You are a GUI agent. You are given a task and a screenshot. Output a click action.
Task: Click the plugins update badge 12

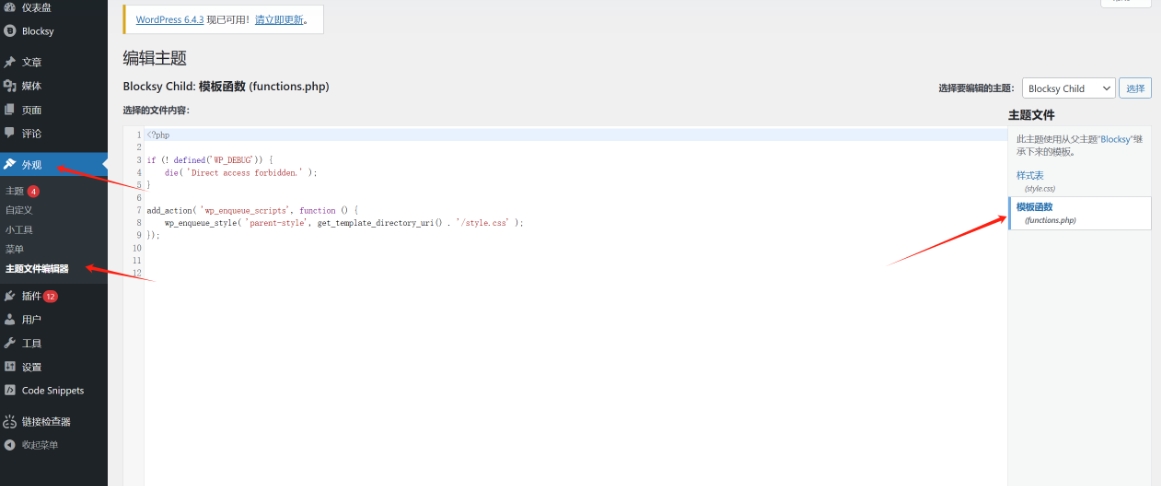(x=50, y=296)
